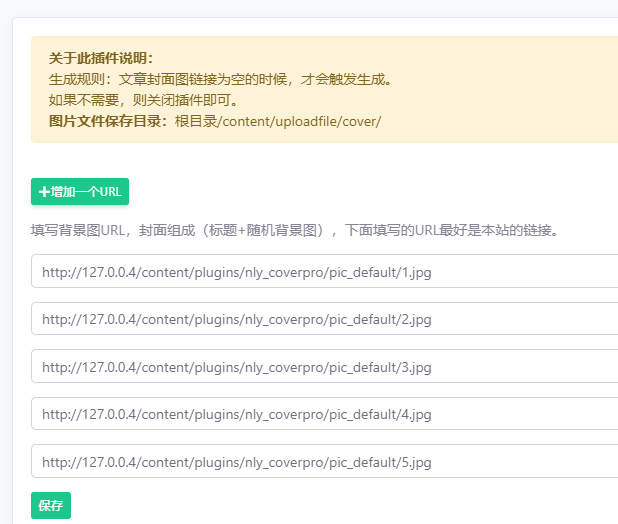This screenshot has width=618, height=524.
Task: Click the 填写背景图URL helper text
Action: click(78, 230)
